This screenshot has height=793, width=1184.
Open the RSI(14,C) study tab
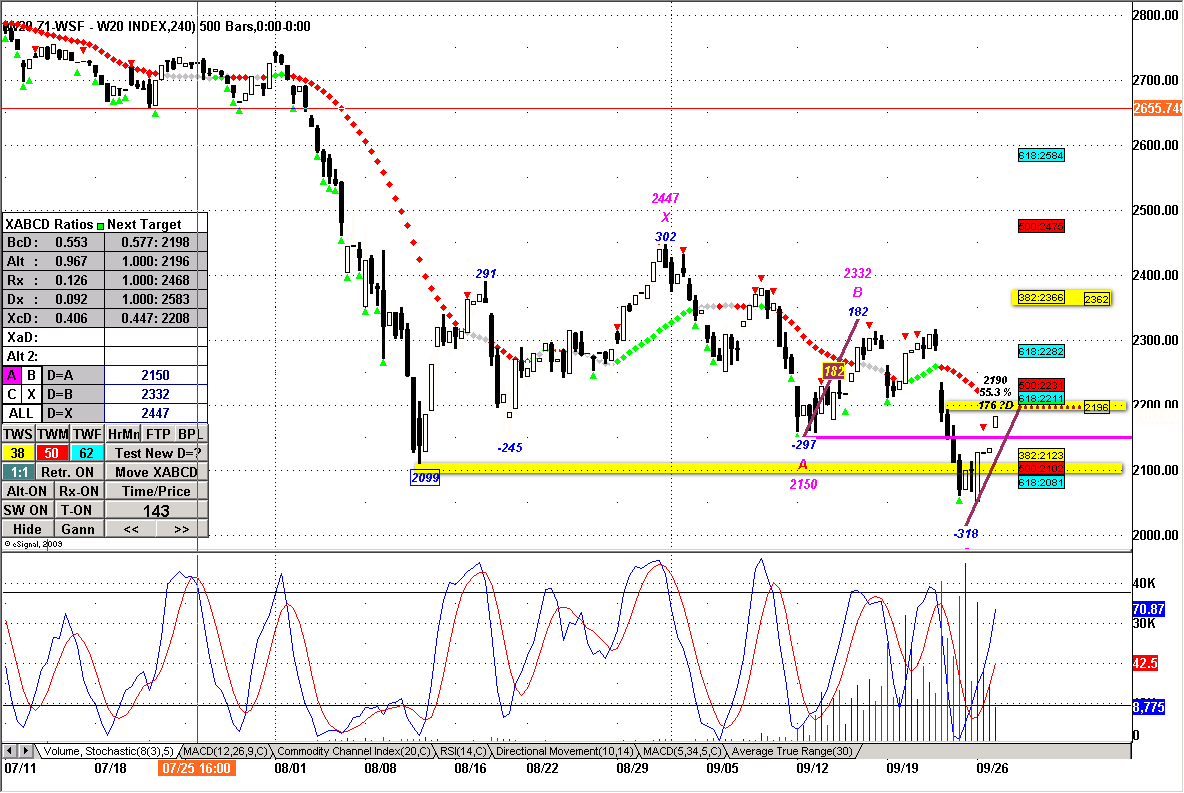(463, 751)
